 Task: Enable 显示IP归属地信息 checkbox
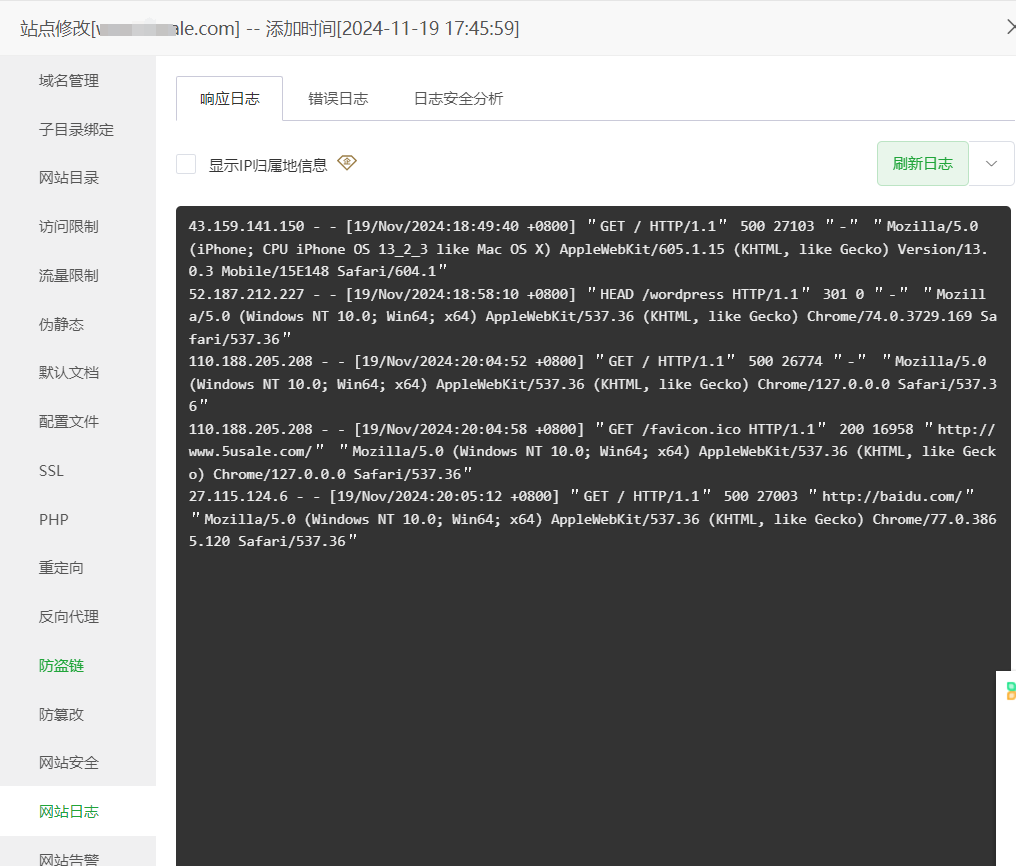[x=186, y=164]
